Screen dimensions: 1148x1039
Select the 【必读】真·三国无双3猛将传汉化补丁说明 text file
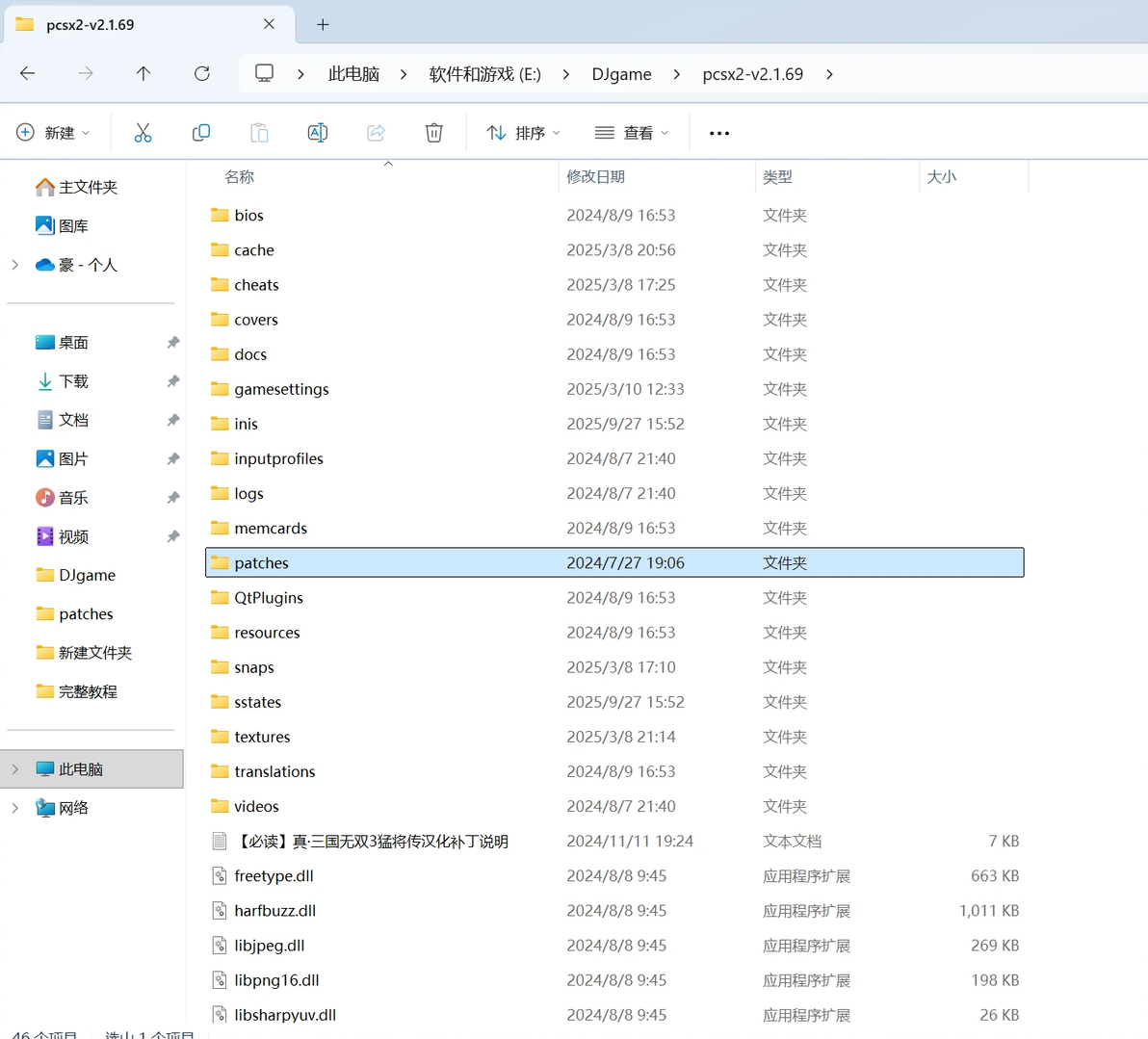coord(615,842)
